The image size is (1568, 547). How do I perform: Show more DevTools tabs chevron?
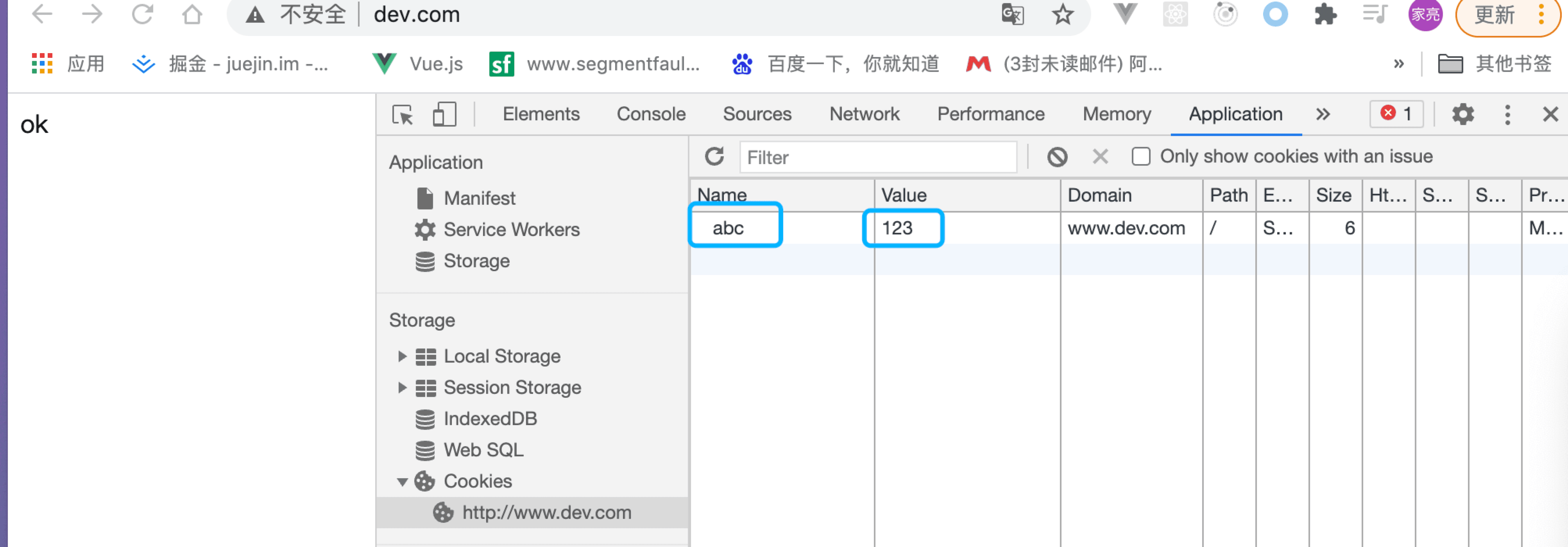tap(1322, 114)
